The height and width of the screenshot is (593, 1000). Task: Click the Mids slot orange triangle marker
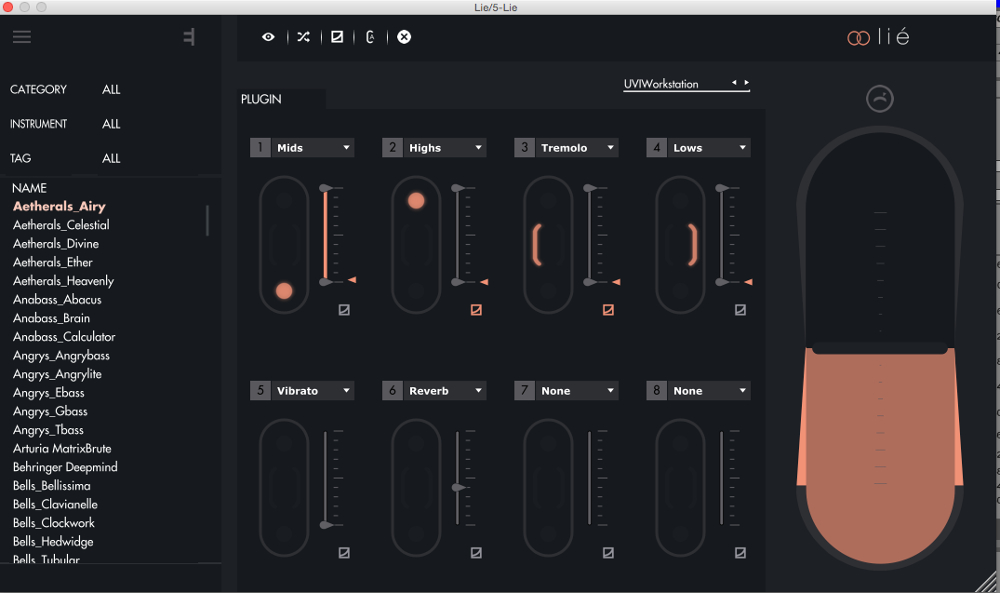point(352,280)
